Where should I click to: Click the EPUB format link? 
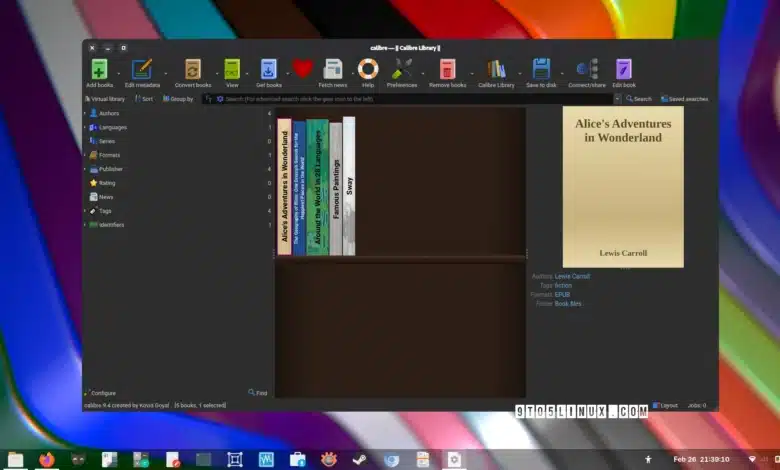tap(562, 294)
